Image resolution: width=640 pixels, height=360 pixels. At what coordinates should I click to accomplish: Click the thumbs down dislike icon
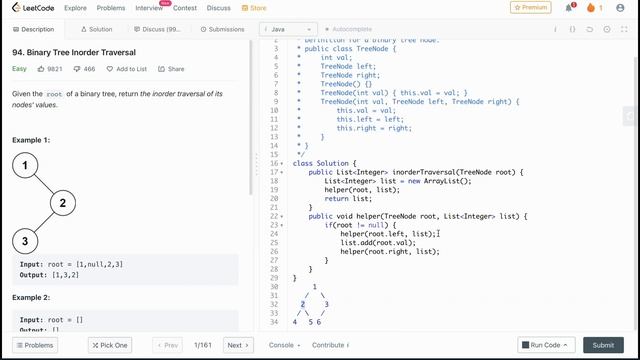pyautogui.click(x=77, y=69)
